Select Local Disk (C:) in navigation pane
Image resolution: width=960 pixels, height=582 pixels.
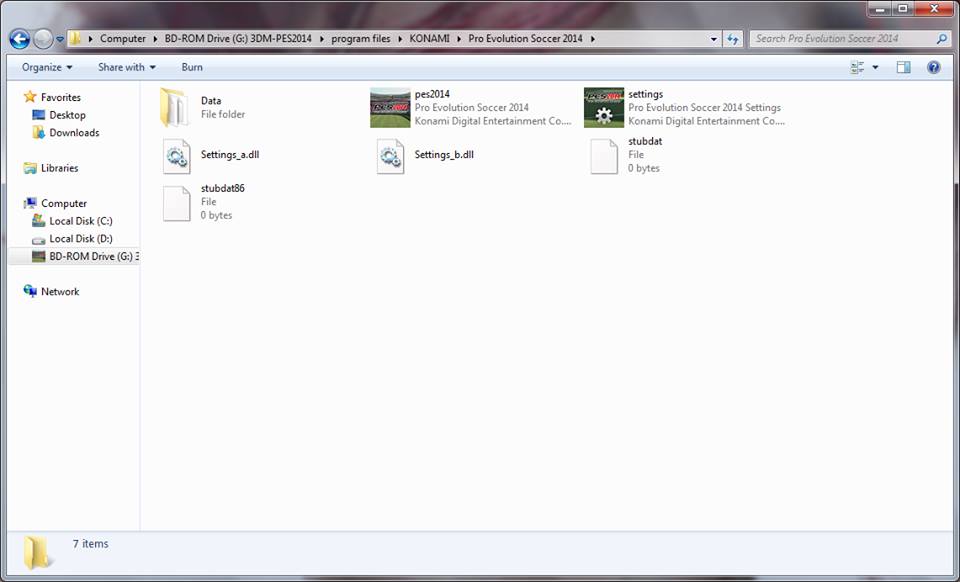(81, 222)
